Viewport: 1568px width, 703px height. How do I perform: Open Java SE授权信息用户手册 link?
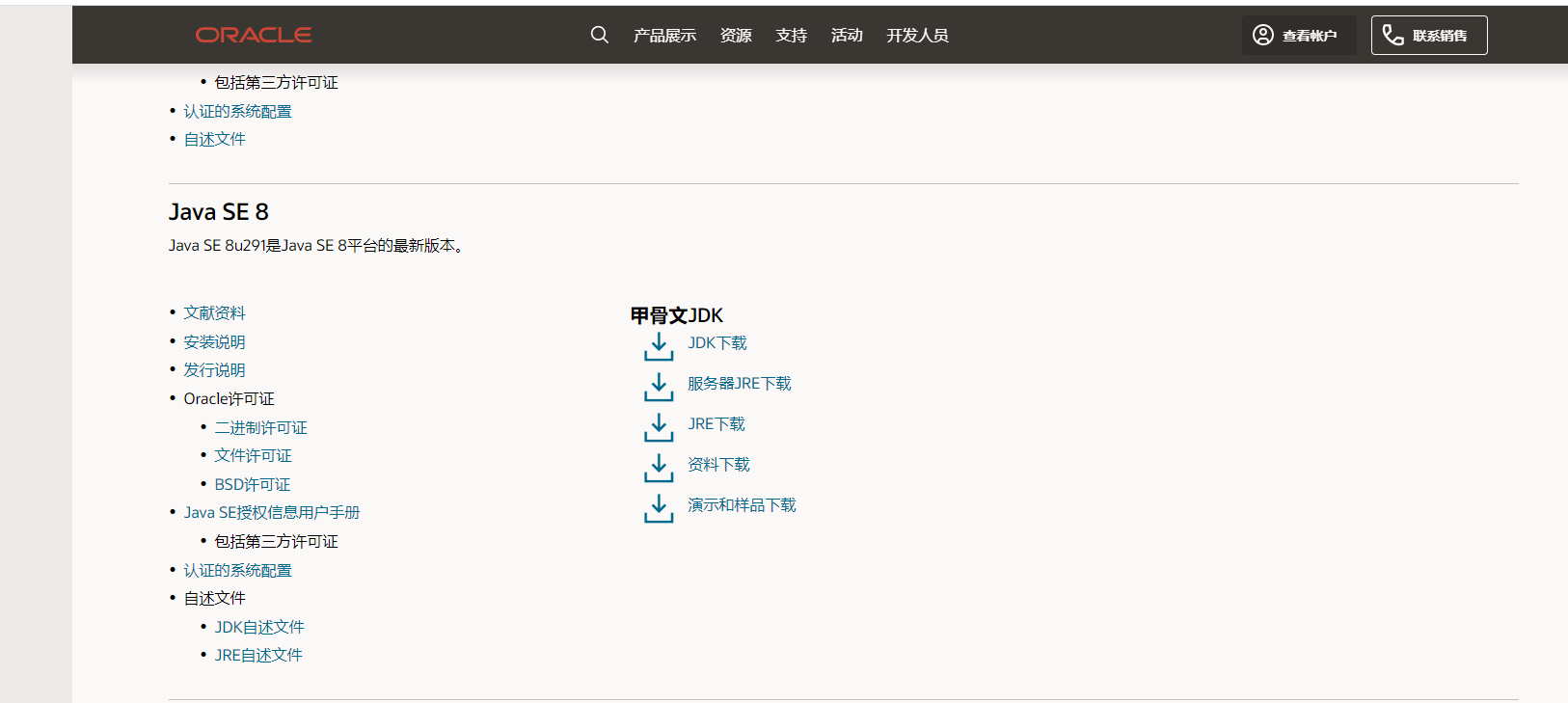click(272, 513)
